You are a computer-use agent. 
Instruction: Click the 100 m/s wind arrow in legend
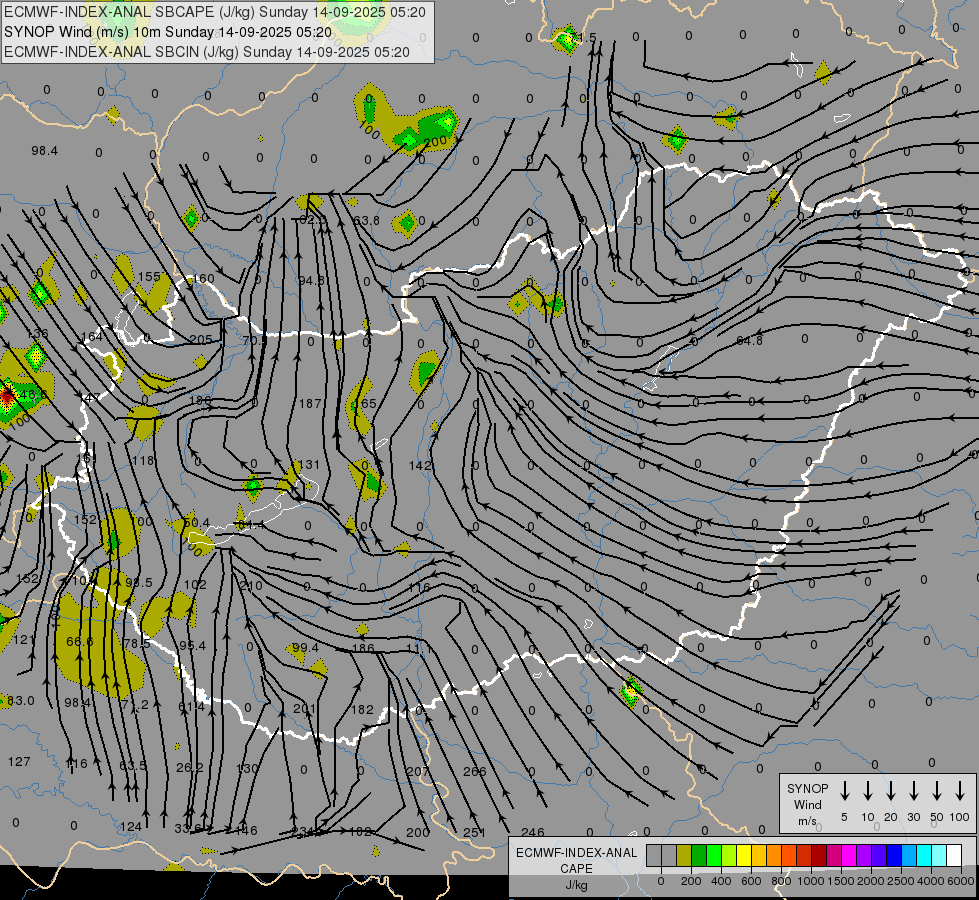960,791
